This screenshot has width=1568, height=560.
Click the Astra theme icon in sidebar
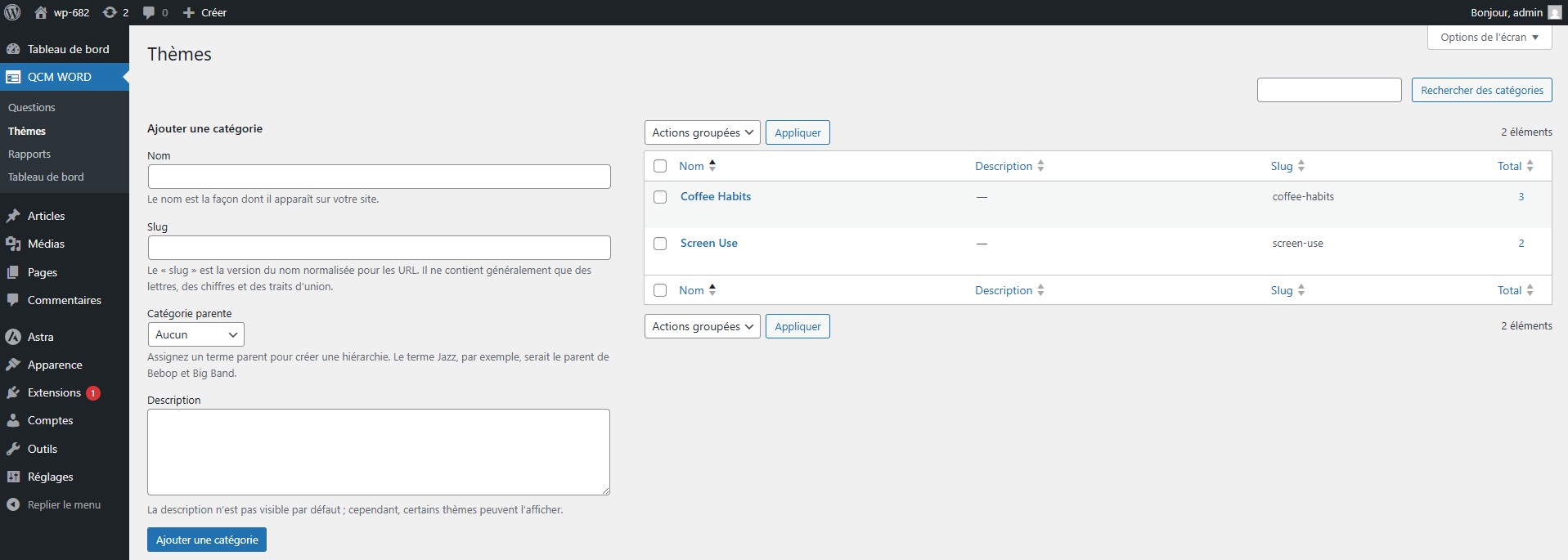pyautogui.click(x=13, y=337)
